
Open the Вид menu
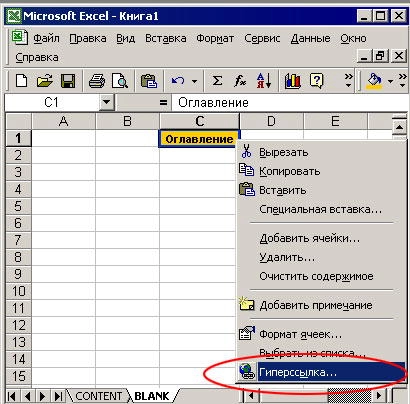pos(126,39)
